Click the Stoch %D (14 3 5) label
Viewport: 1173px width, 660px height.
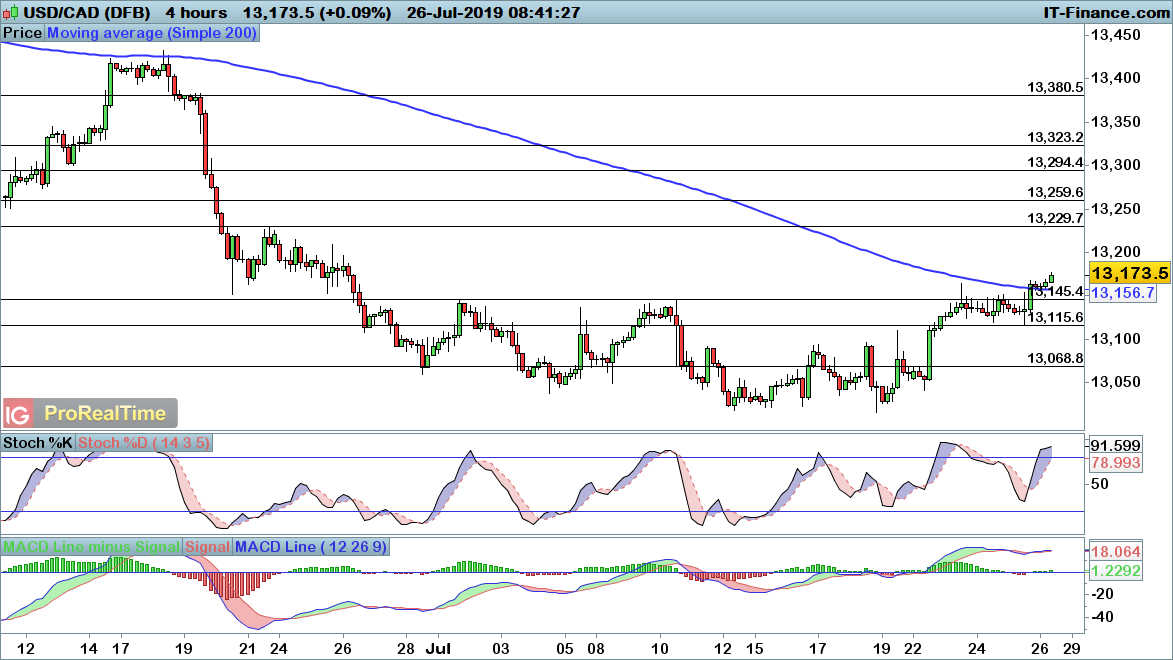pyautogui.click(x=144, y=443)
